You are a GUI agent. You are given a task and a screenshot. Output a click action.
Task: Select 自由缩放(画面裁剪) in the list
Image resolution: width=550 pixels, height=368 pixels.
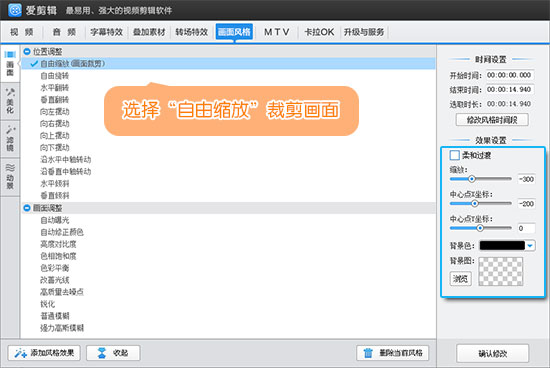tap(228, 63)
